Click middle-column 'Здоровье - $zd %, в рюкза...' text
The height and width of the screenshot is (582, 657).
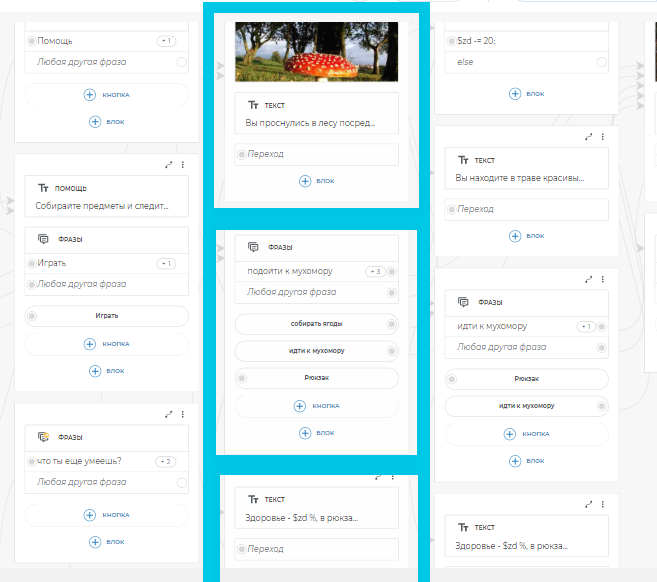pyautogui.click(x=302, y=518)
